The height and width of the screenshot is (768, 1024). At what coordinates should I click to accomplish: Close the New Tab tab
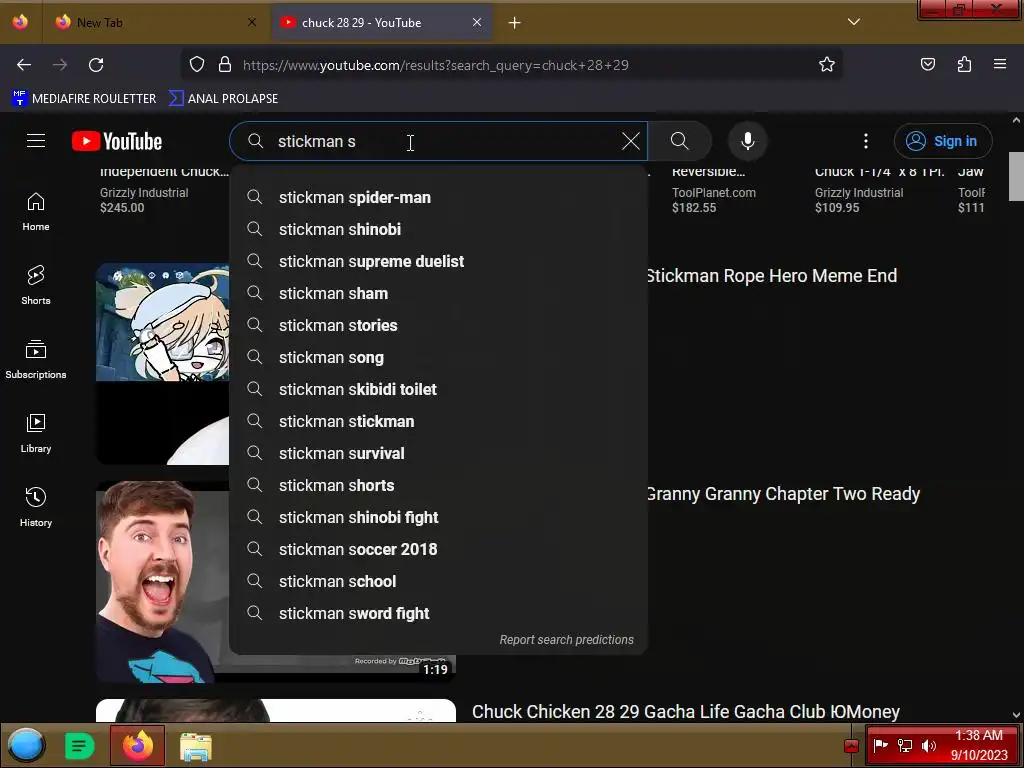tap(252, 22)
